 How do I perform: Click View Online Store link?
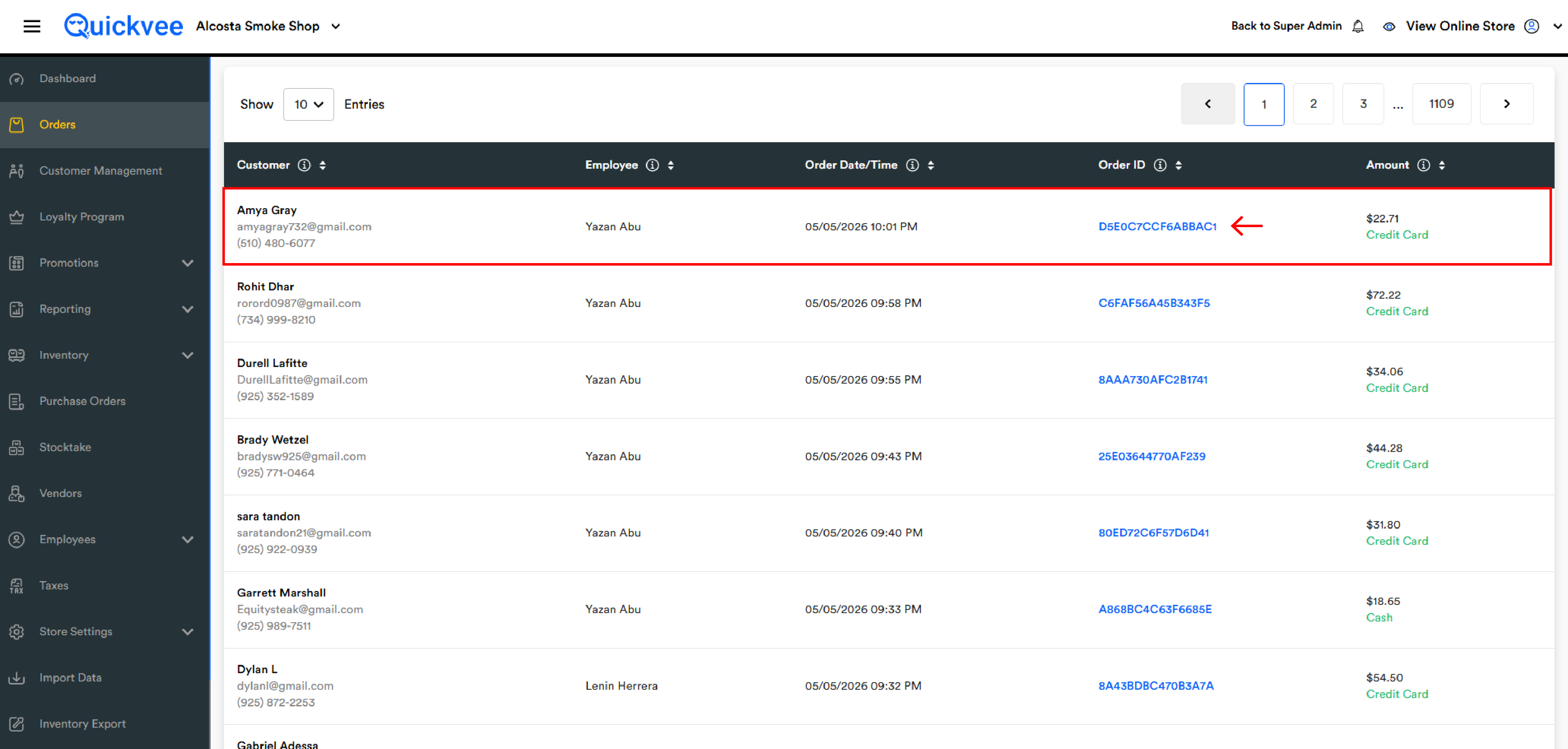(x=1460, y=26)
